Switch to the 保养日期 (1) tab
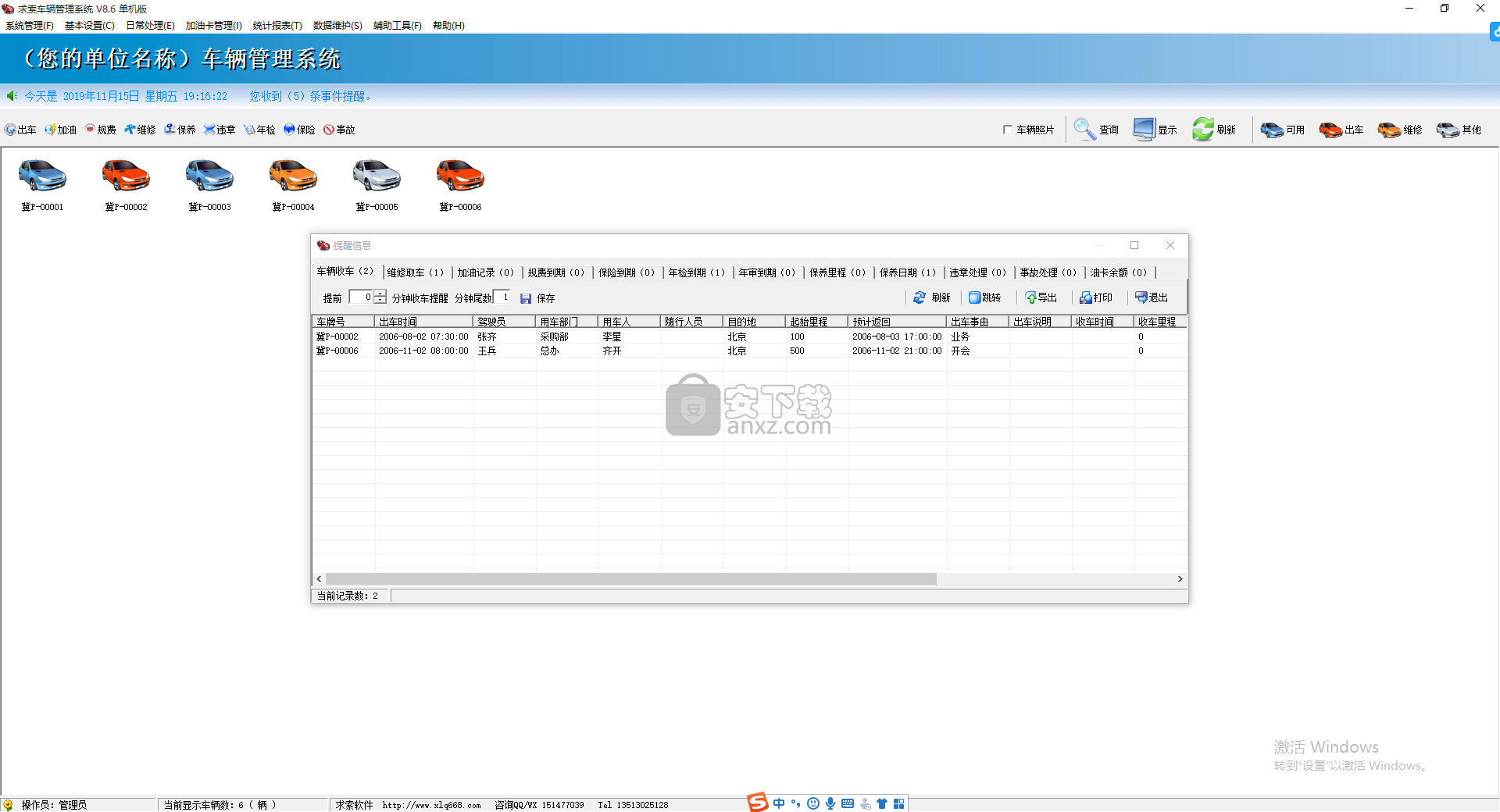 tap(908, 272)
